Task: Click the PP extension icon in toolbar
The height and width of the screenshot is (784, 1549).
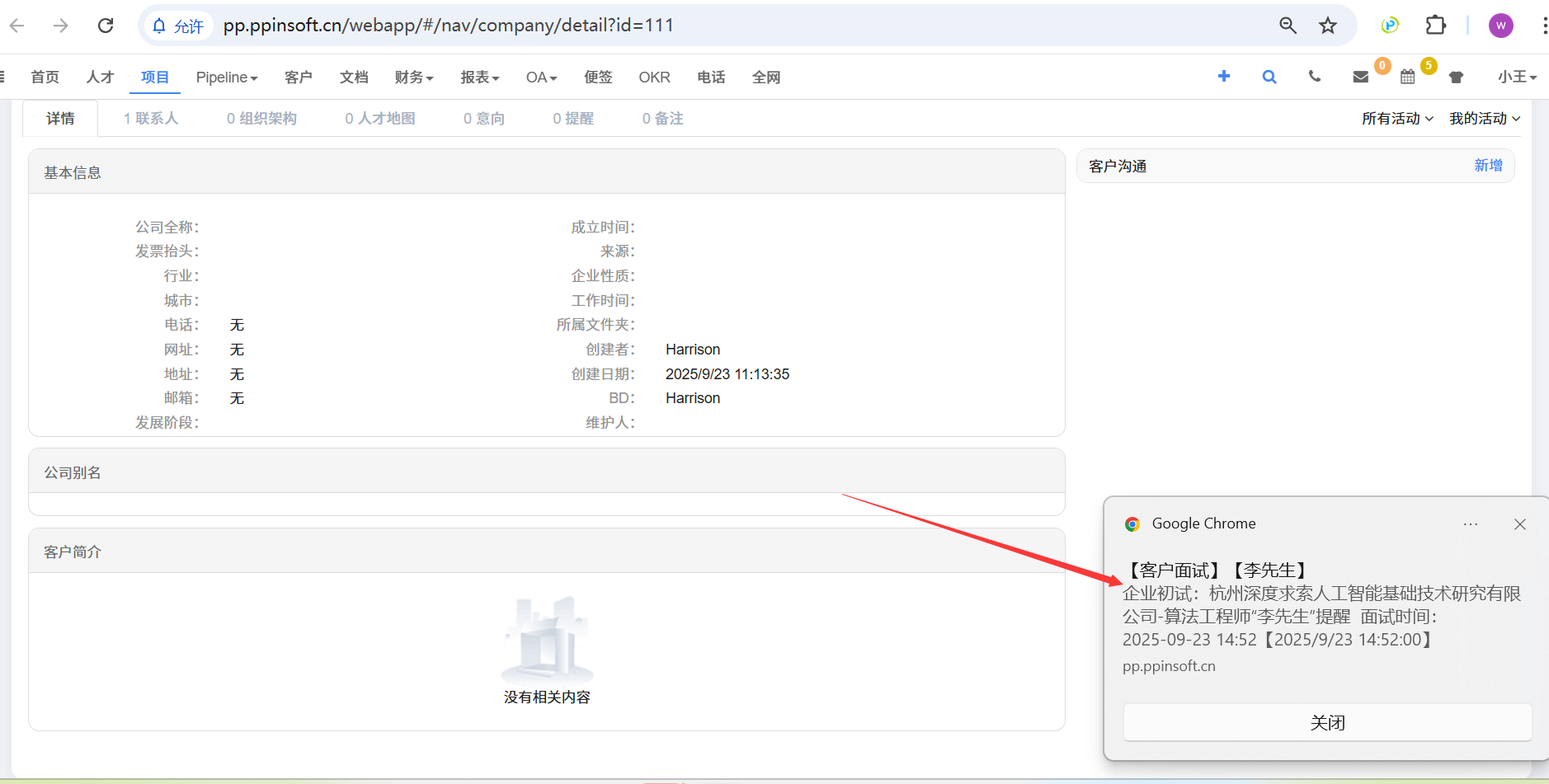Action: 1390,26
